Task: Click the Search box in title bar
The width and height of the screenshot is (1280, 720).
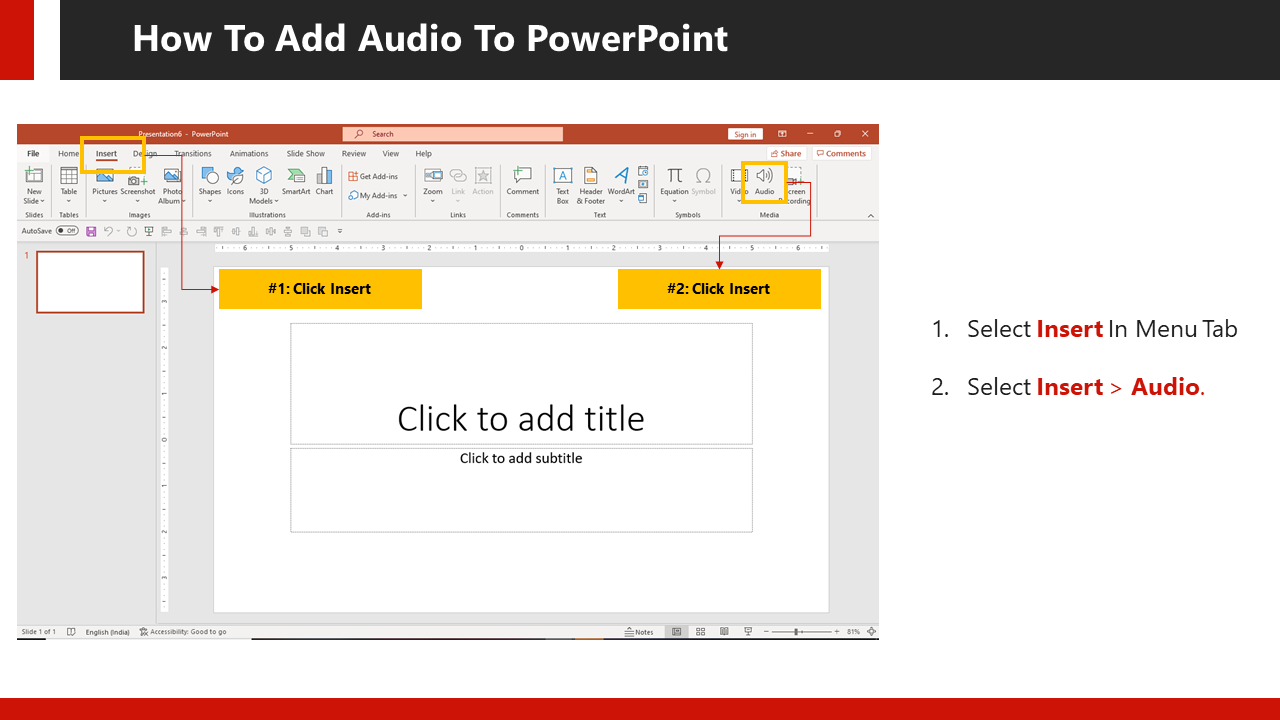Action: coord(453,134)
